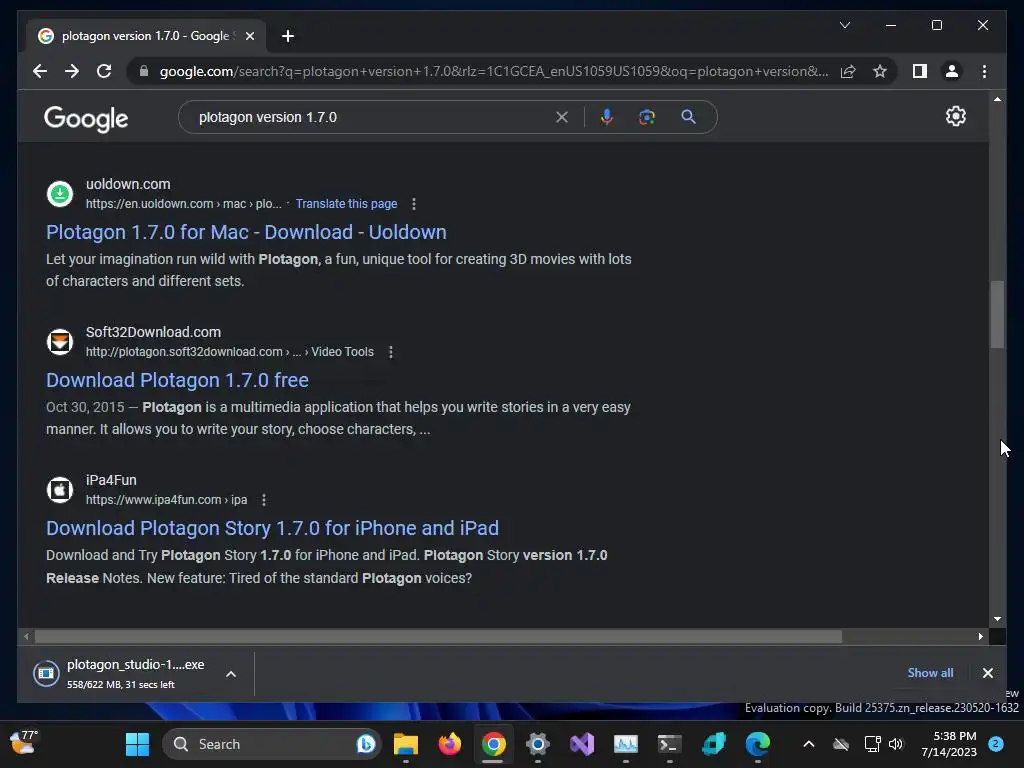Click the Soft32Download site favicon
The width and height of the screenshot is (1024, 768).
59,342
